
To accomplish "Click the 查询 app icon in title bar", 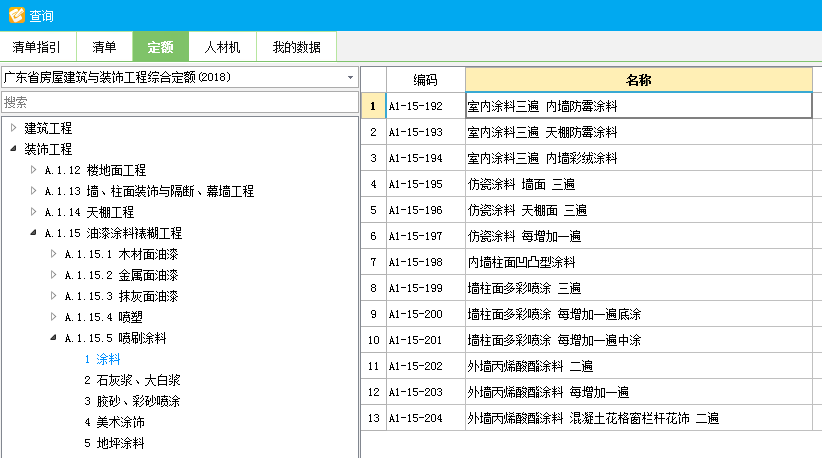I will [x=16, y=15].
